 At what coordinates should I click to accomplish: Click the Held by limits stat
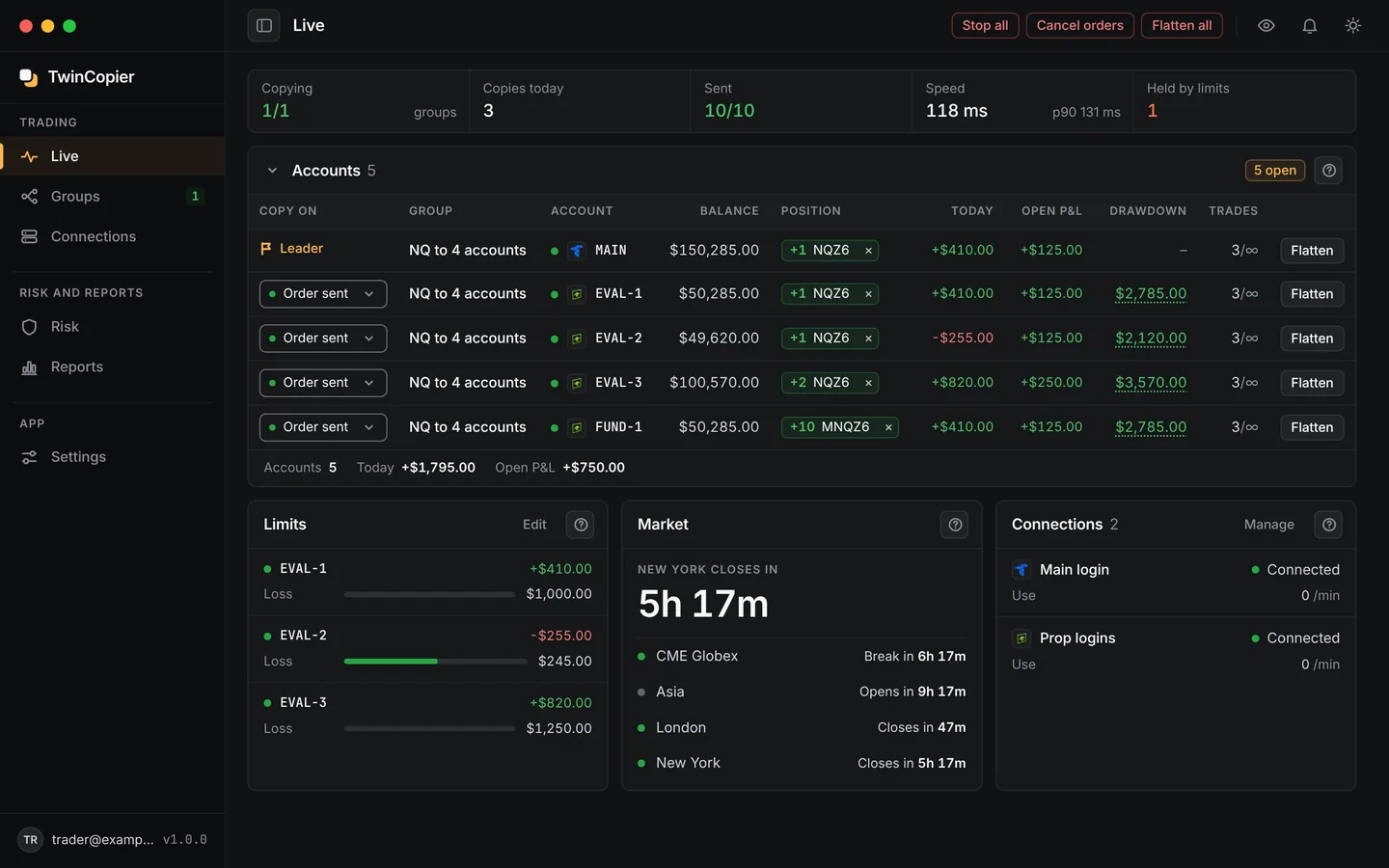(x=1244, y=101)
